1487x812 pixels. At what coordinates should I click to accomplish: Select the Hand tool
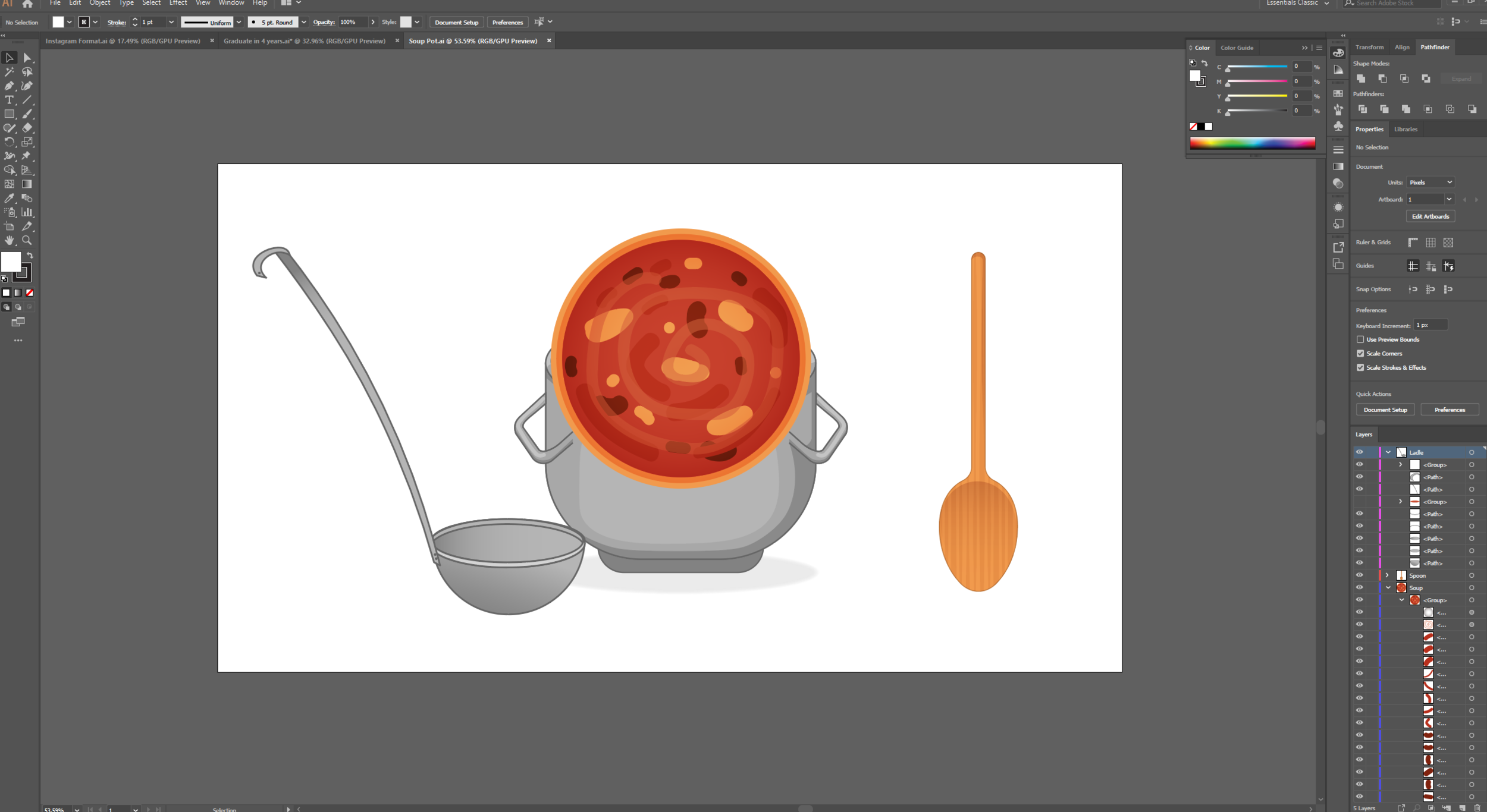point(9,241)
